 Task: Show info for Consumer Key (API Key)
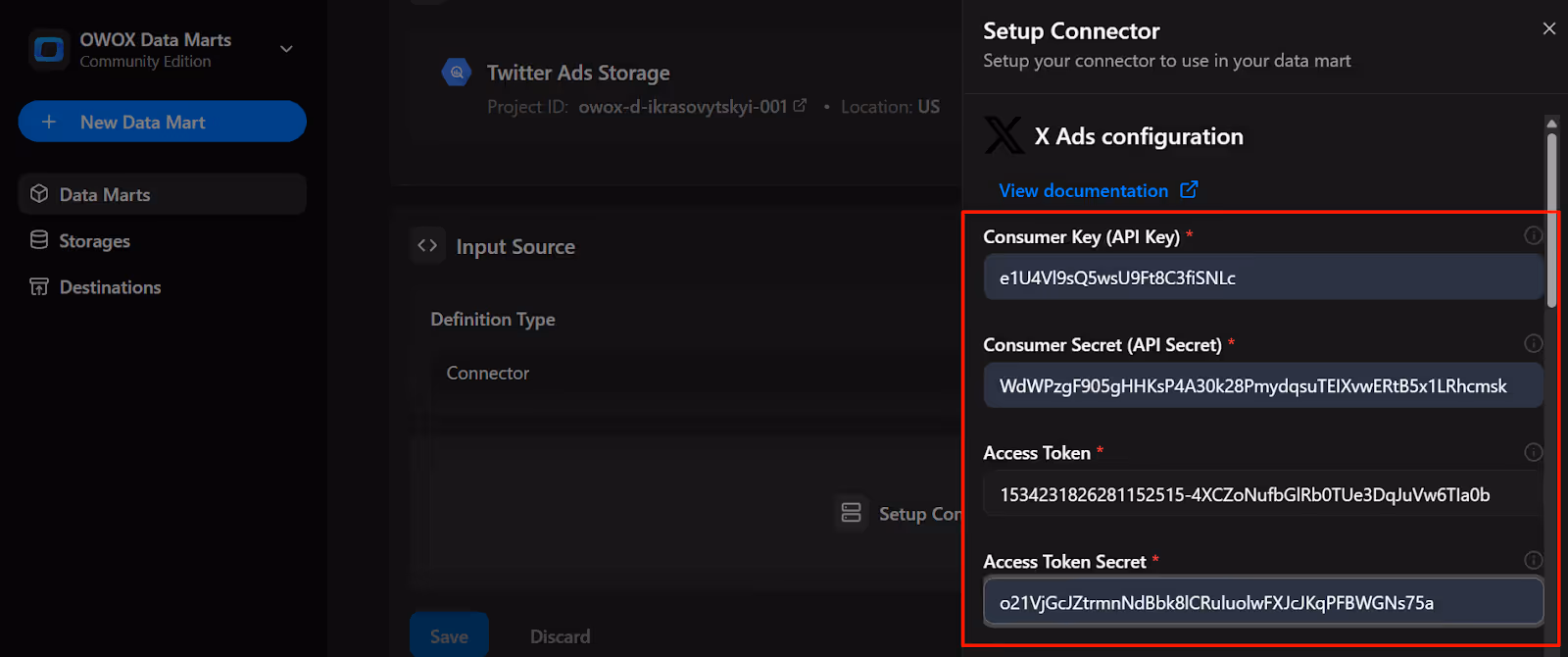pyautogui.click(x=1534, y=235)
